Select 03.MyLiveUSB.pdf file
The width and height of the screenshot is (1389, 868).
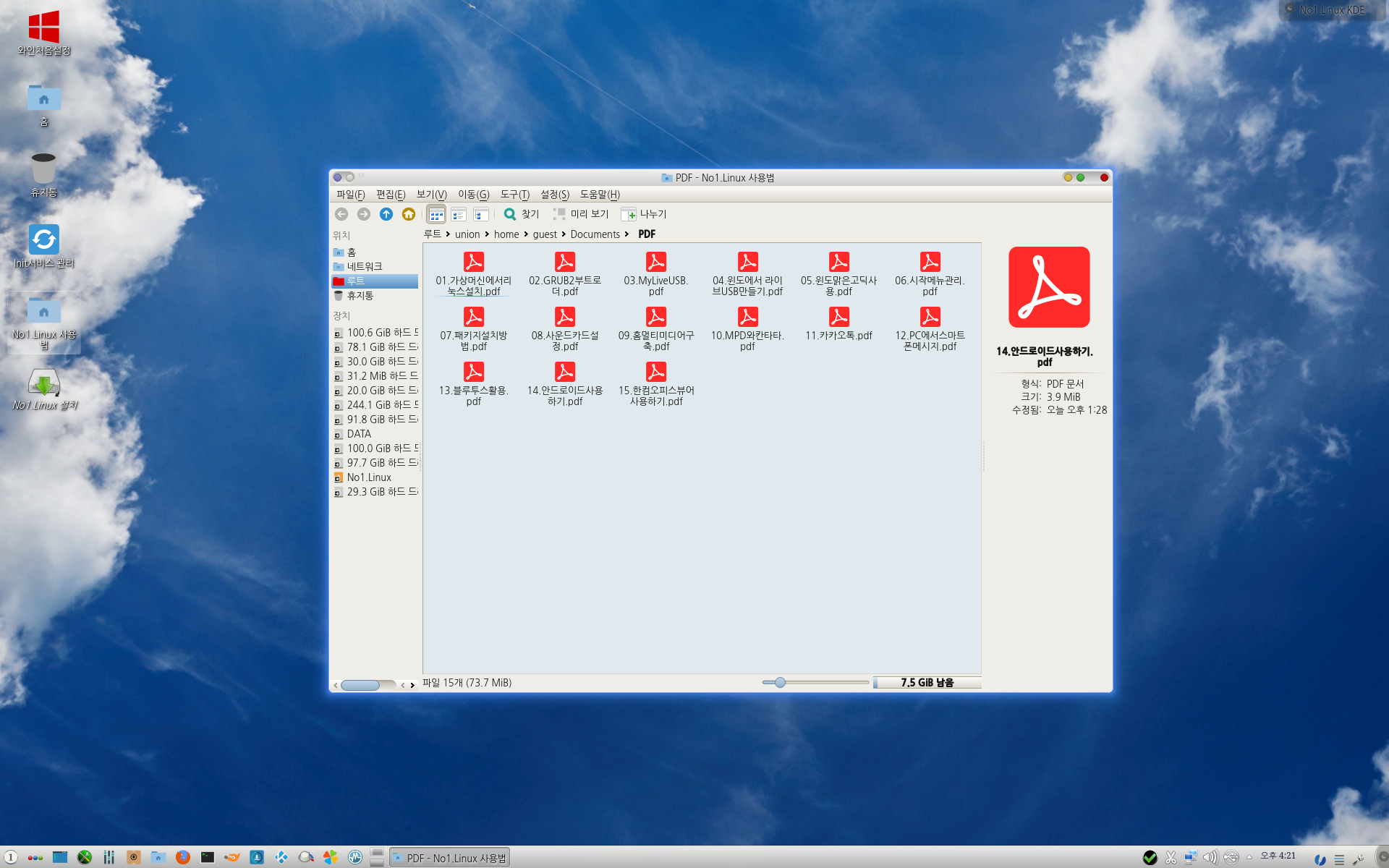pyautogui.click(x=656, y=274)
